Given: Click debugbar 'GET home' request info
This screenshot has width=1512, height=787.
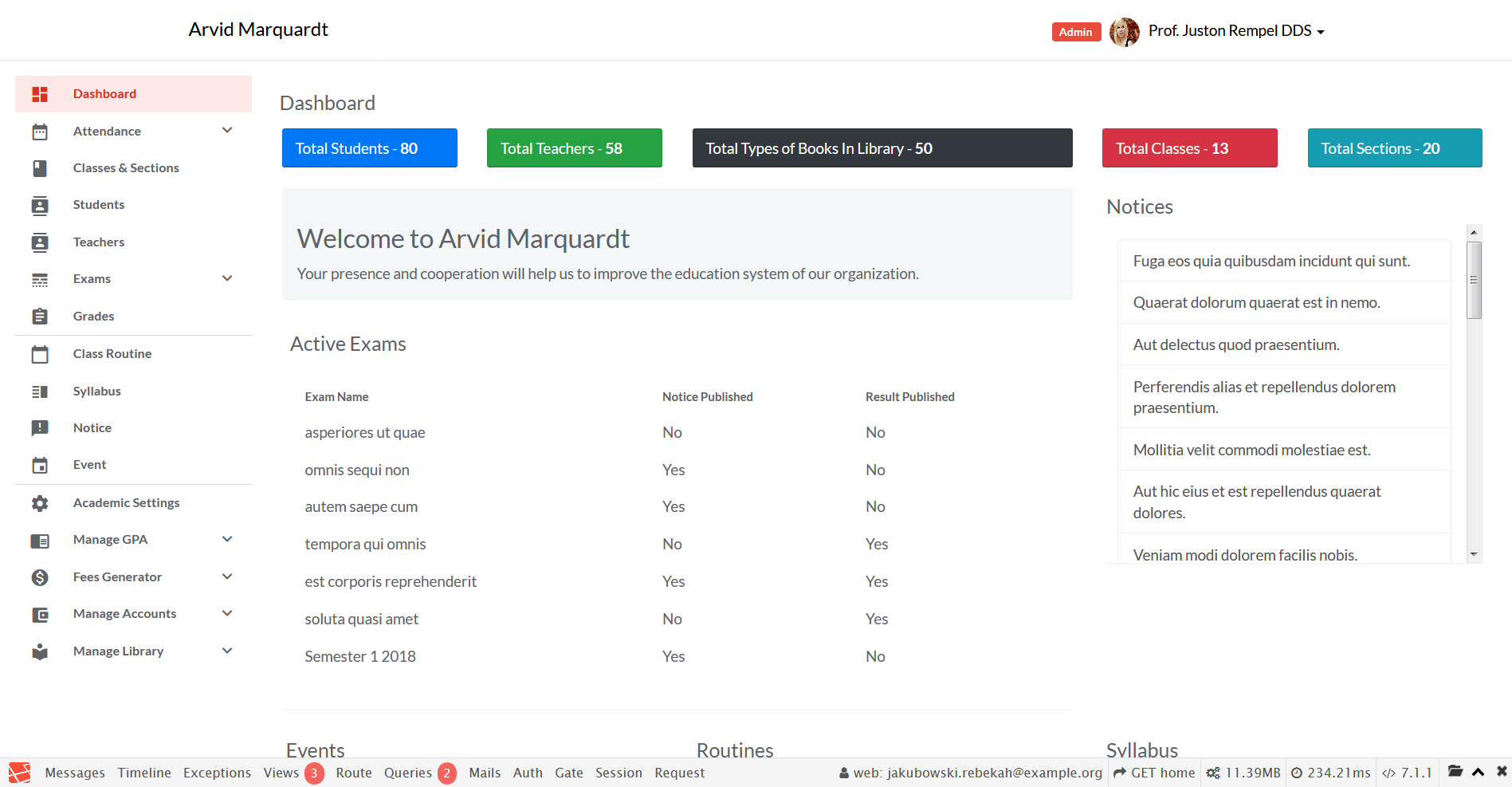Looking at the screenshot, I should 1154,773.
